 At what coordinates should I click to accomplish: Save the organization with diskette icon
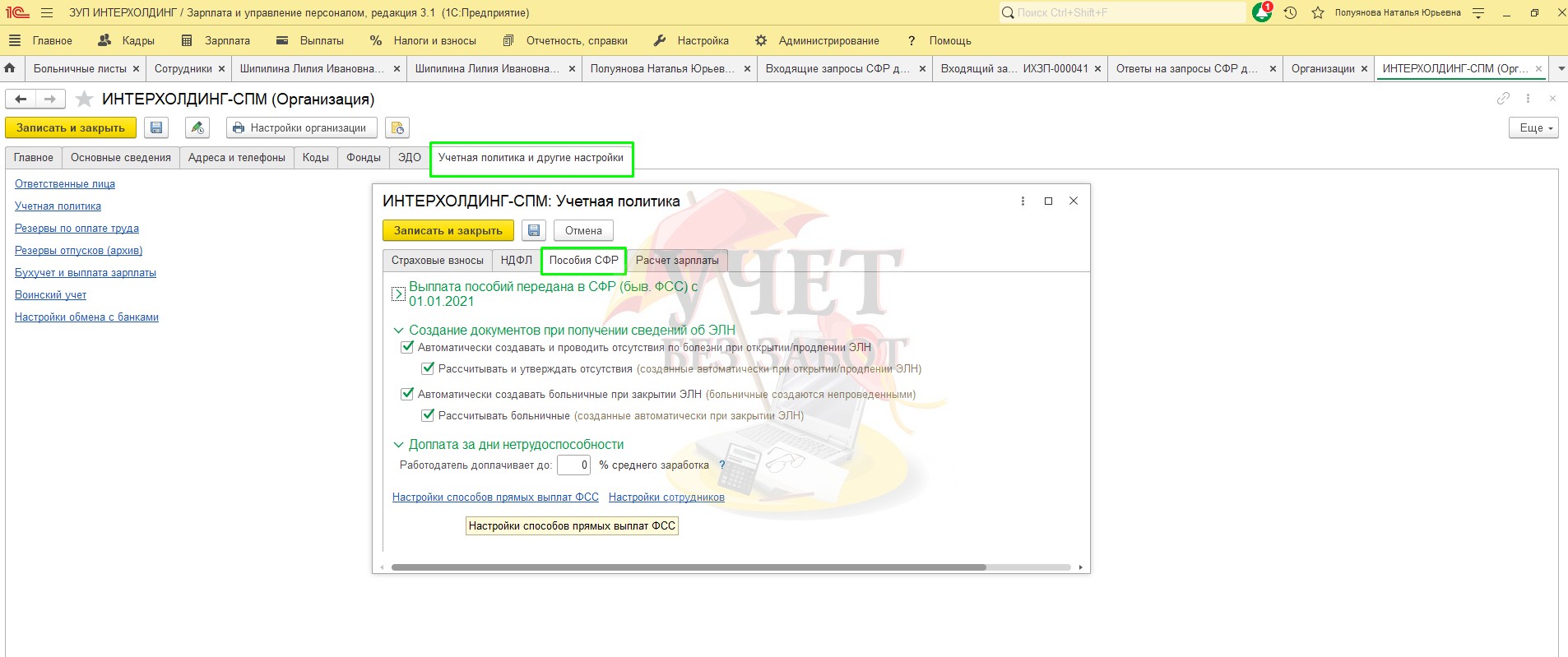(x=156, y=128)
